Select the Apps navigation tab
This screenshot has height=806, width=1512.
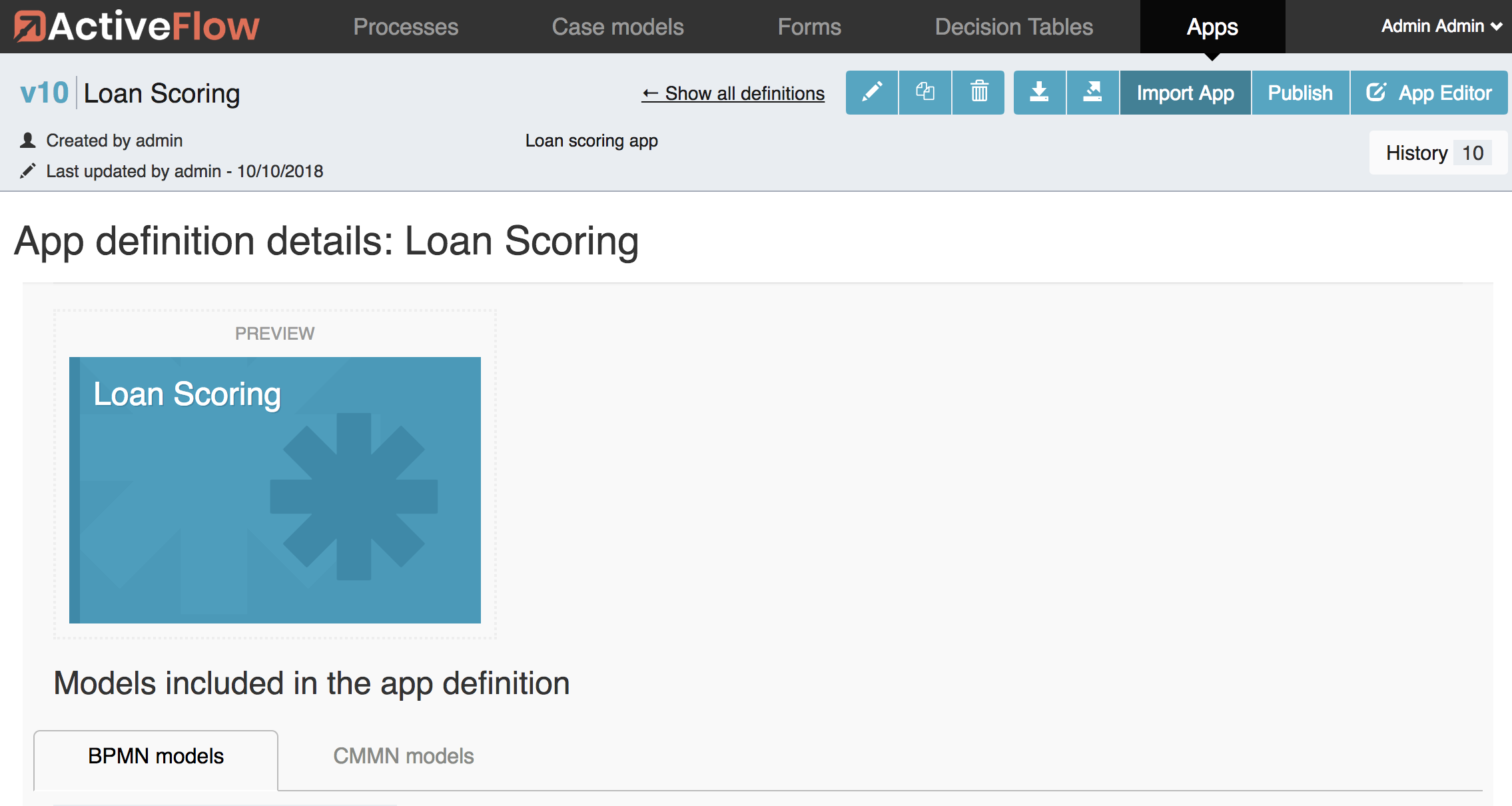(x=1212, y=27)
